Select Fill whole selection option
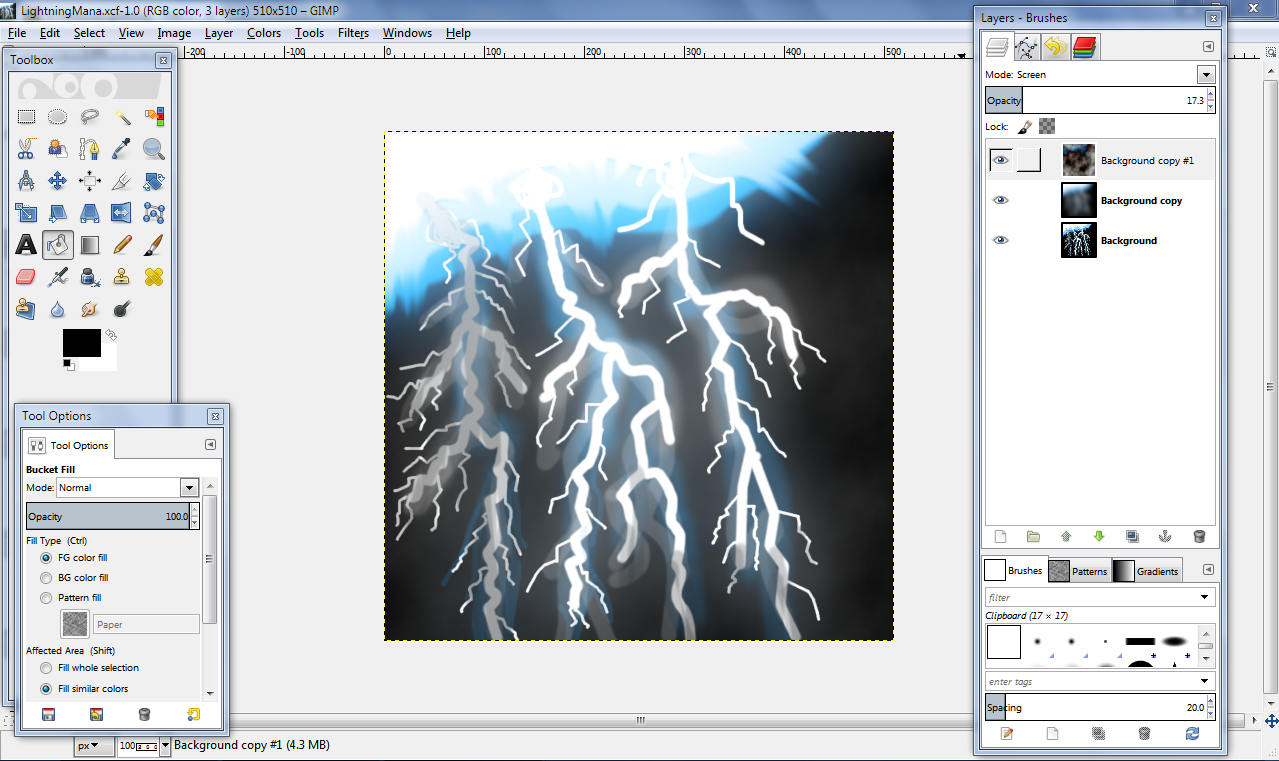This screenshot has height=761, width=1279. pos(46,668)
